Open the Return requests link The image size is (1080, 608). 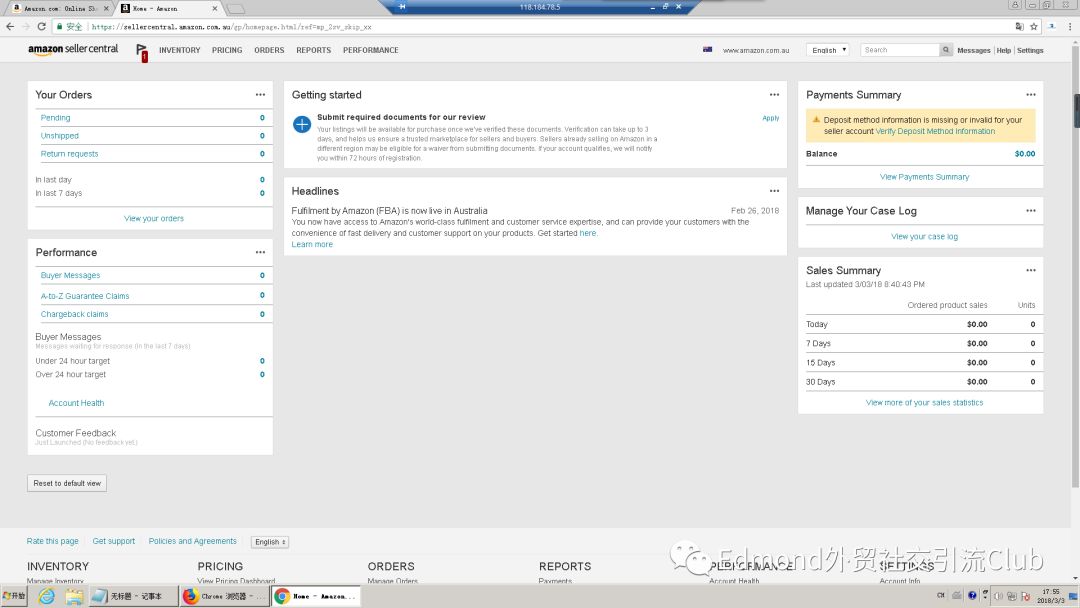pyautogui.click(x=69, y=154)
